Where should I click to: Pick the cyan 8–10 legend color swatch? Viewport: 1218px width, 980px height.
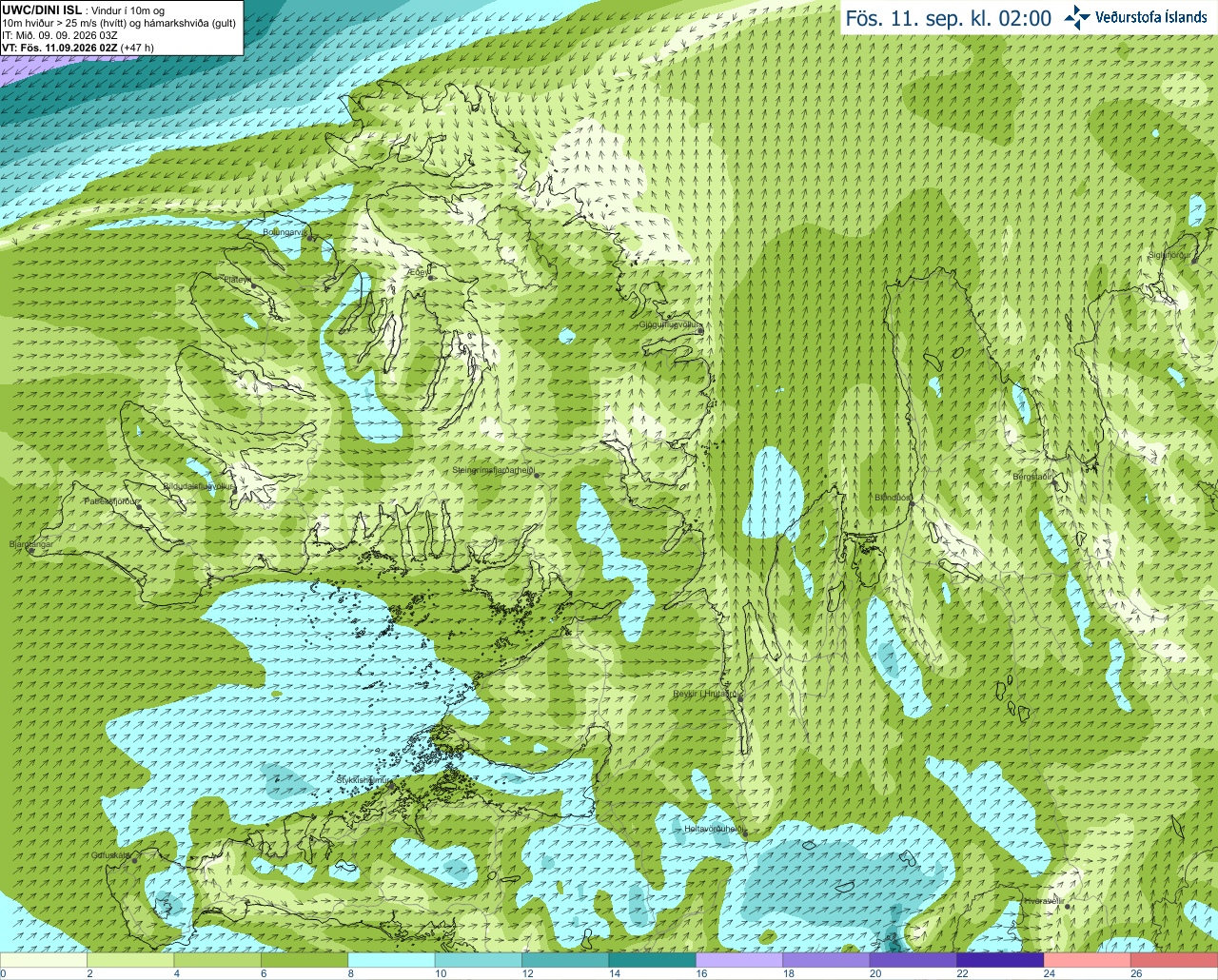tap(391, 960)
